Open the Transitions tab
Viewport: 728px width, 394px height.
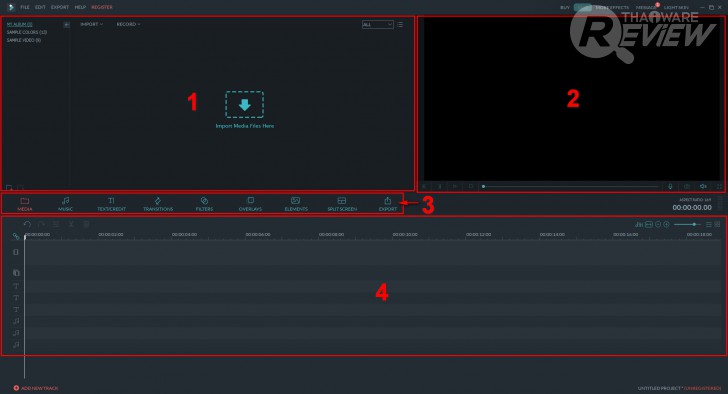click(158, 204)
